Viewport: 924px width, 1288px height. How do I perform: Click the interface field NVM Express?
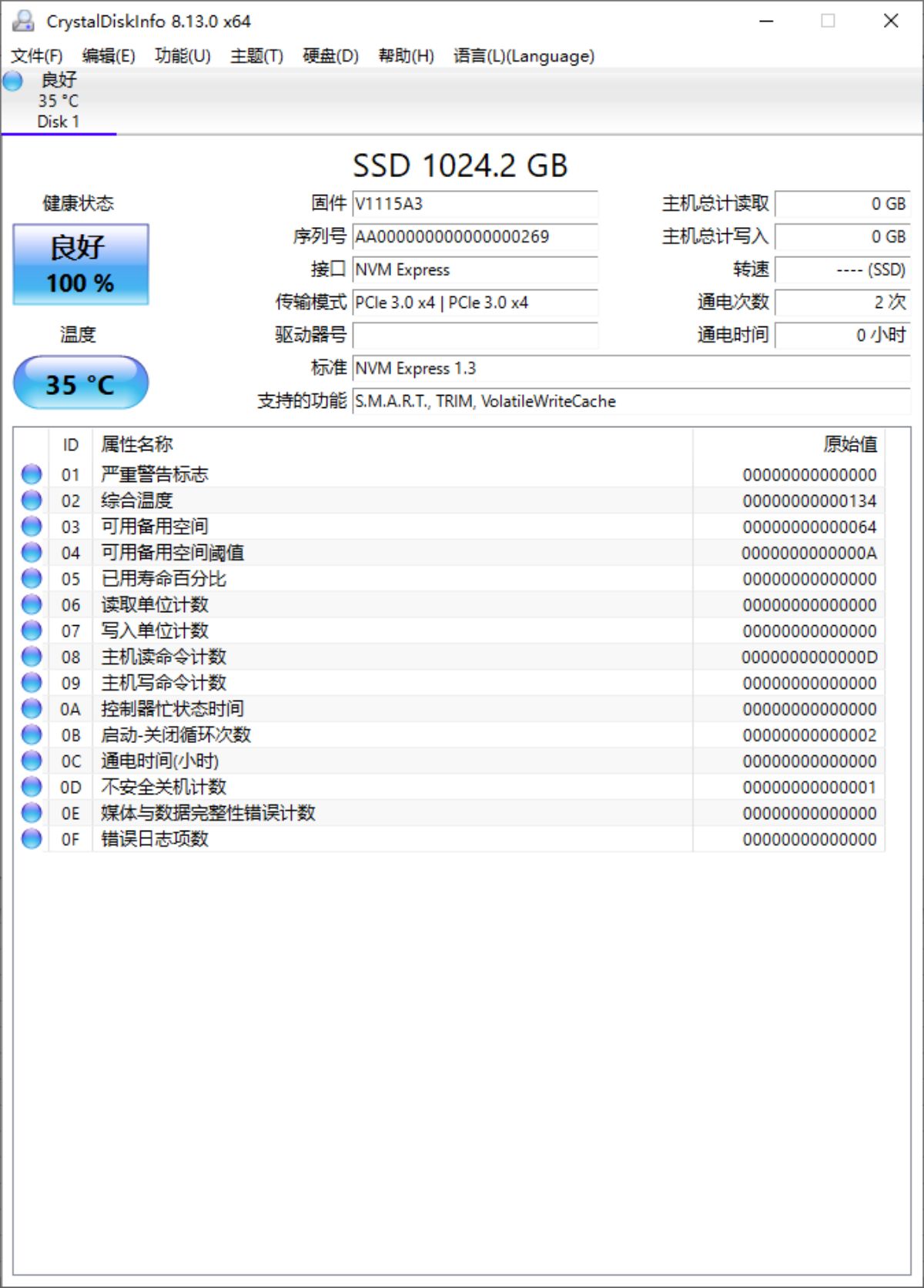pyautogui.click(x=475, y=269)
